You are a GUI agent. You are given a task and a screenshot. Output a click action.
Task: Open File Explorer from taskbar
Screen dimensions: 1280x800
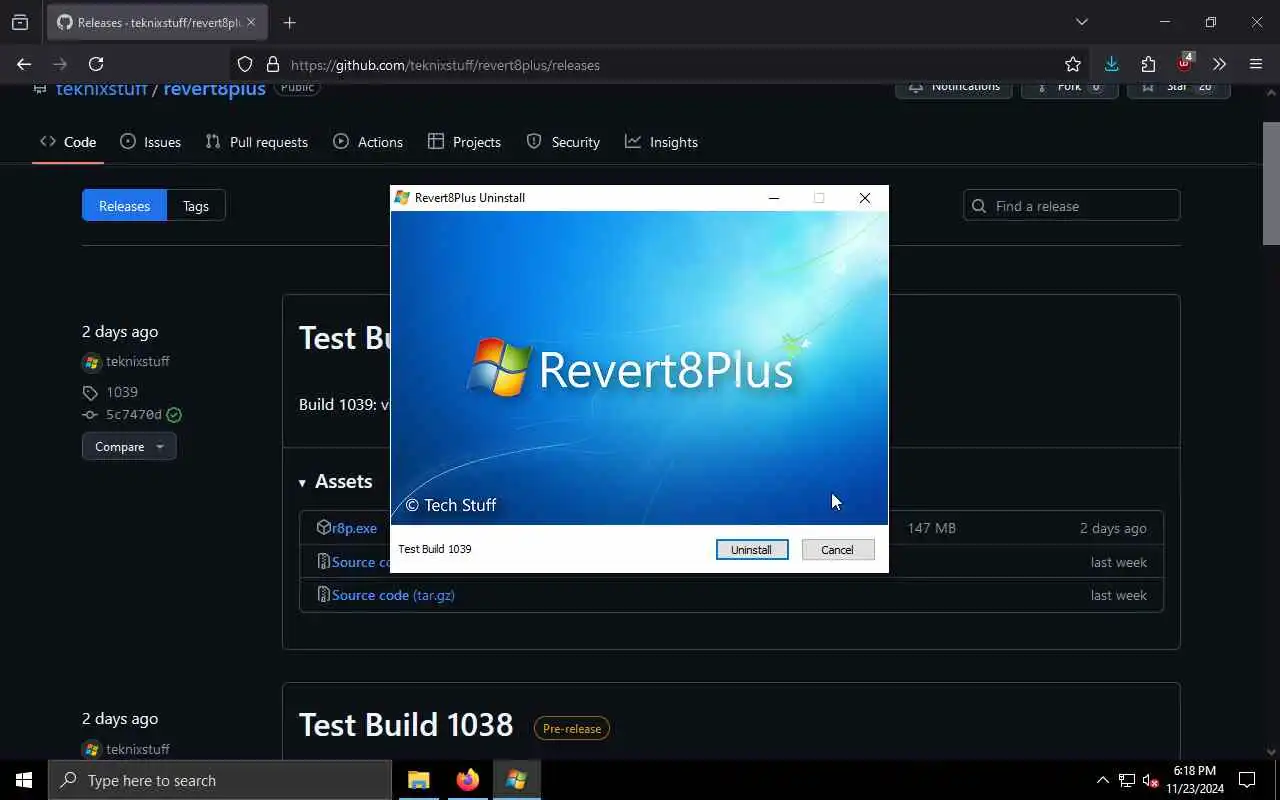(x=419, y=780)
